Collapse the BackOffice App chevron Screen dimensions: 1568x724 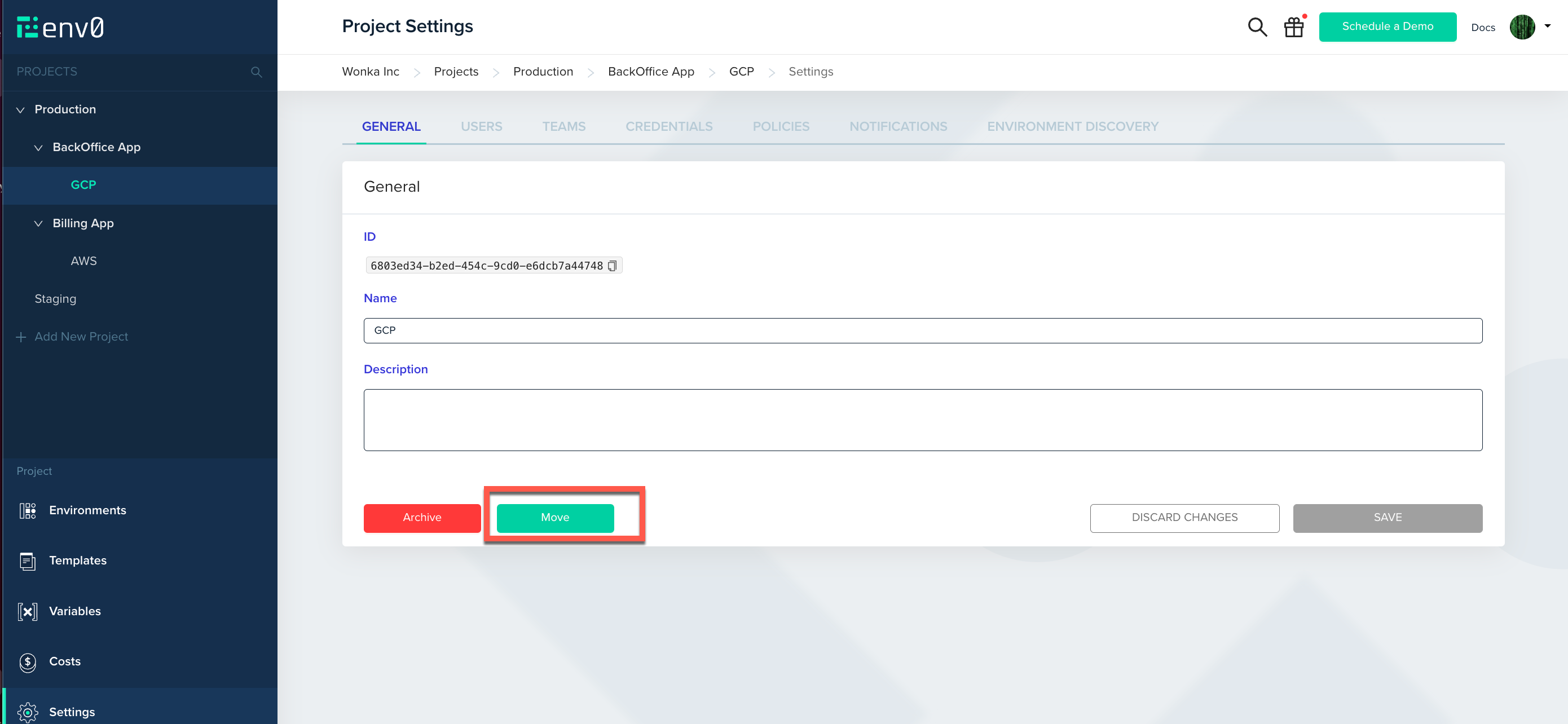(38, 148)
